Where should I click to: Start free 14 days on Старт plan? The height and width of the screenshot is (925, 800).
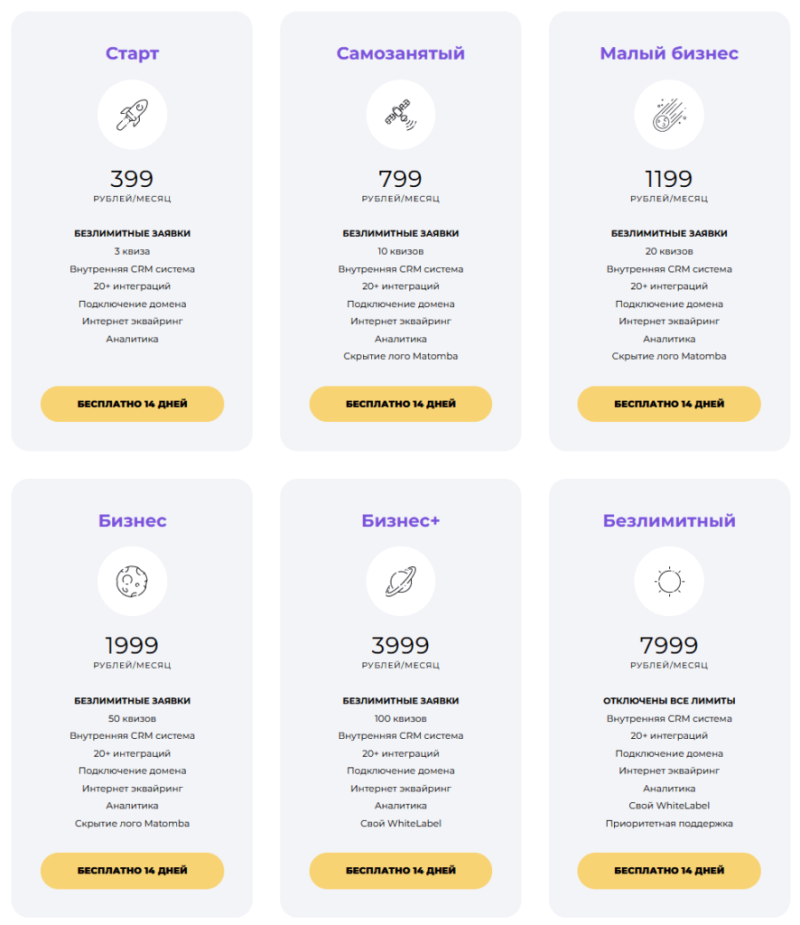[x=132, y=404]
